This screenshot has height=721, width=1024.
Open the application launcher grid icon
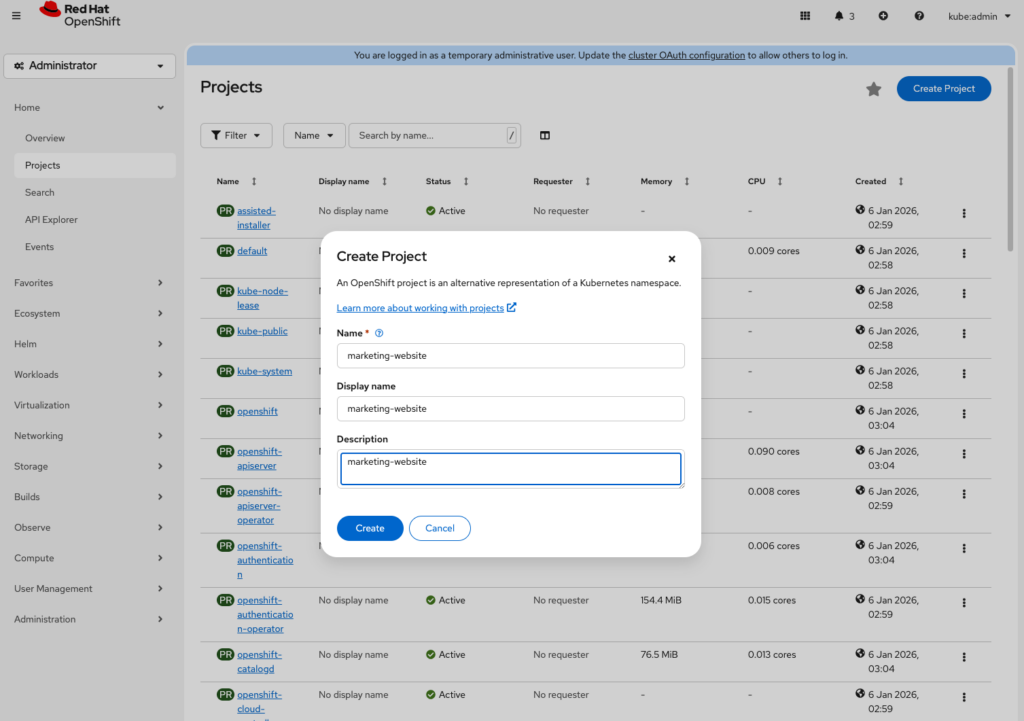pyautogui.click(x=806, y=16)
